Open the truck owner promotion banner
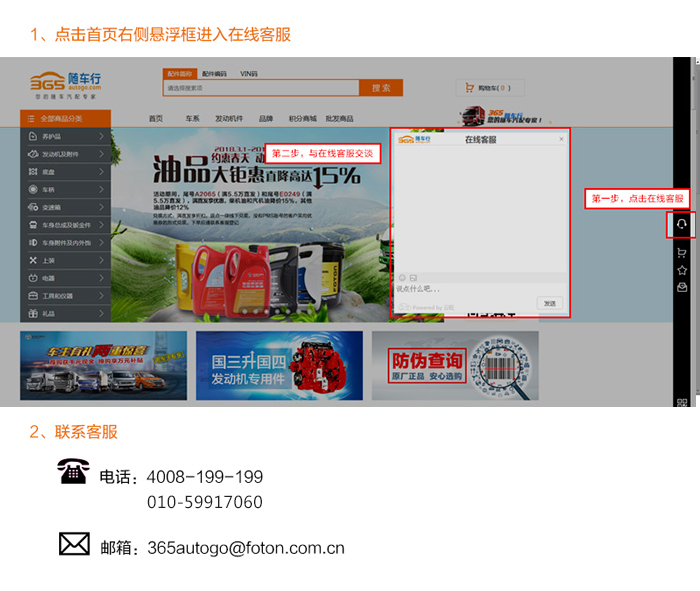The image size is (700, 591). (x=104, y=366)
